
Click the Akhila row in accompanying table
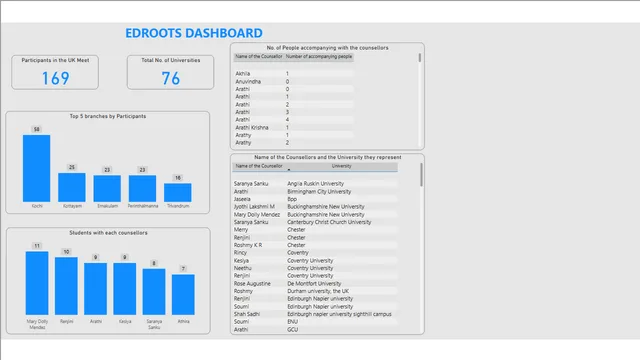[x=293, y=73]
